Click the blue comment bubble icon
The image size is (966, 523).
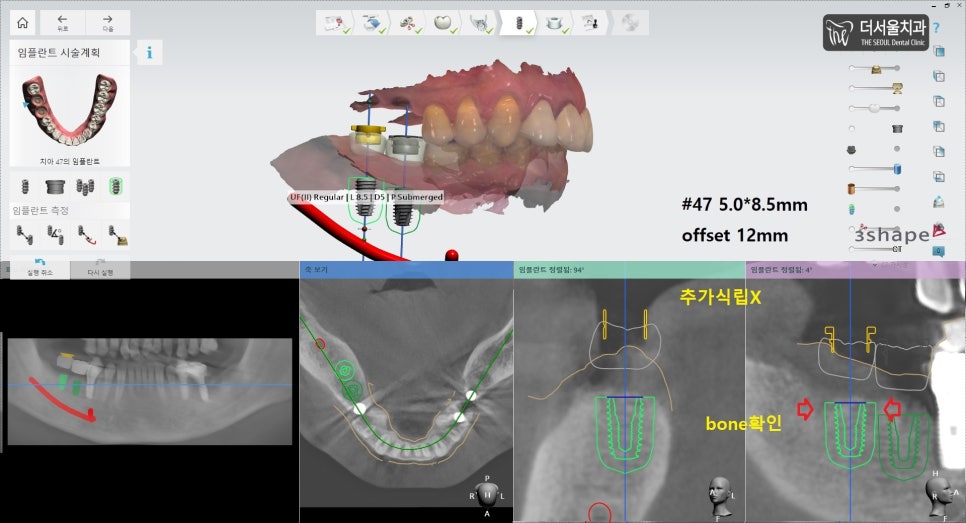pyautogui.click(x=938, y=251)
